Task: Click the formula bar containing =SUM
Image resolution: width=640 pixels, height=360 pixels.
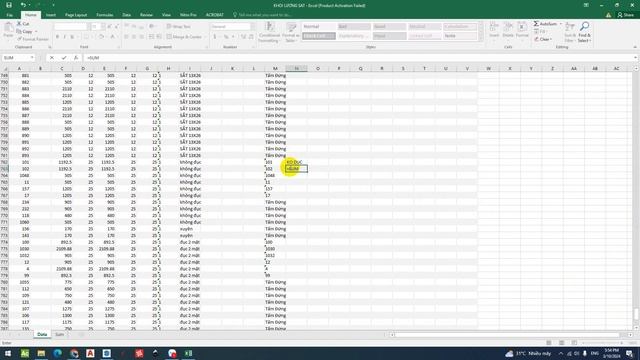Action: 358,58
